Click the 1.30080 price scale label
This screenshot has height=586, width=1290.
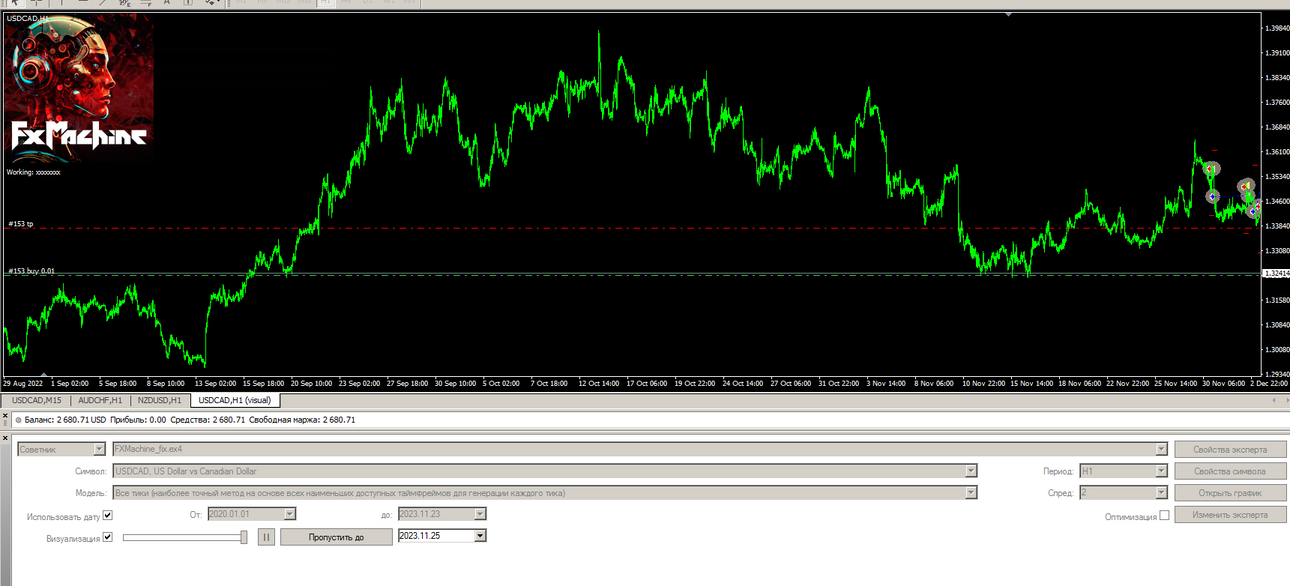pos(1277,350)
